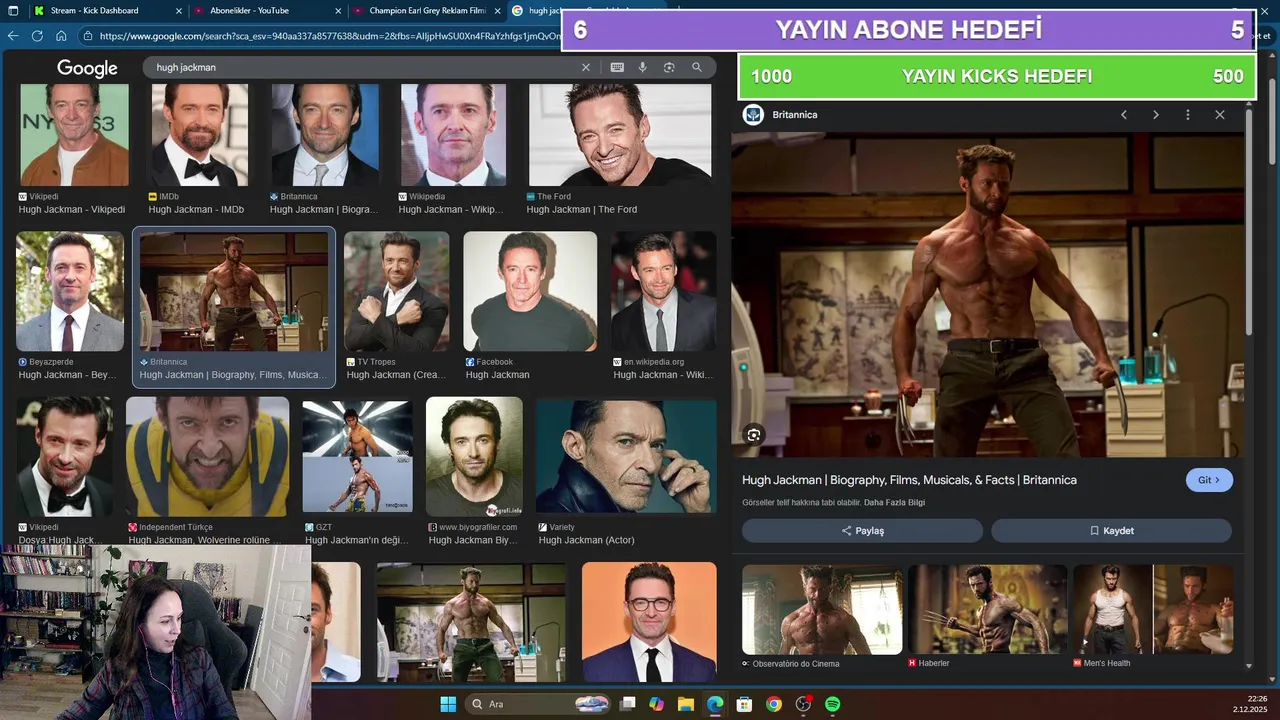Click the Windows taskbar Ara search box
This screenshot has height=720, width=1280.
pos(540,704)
